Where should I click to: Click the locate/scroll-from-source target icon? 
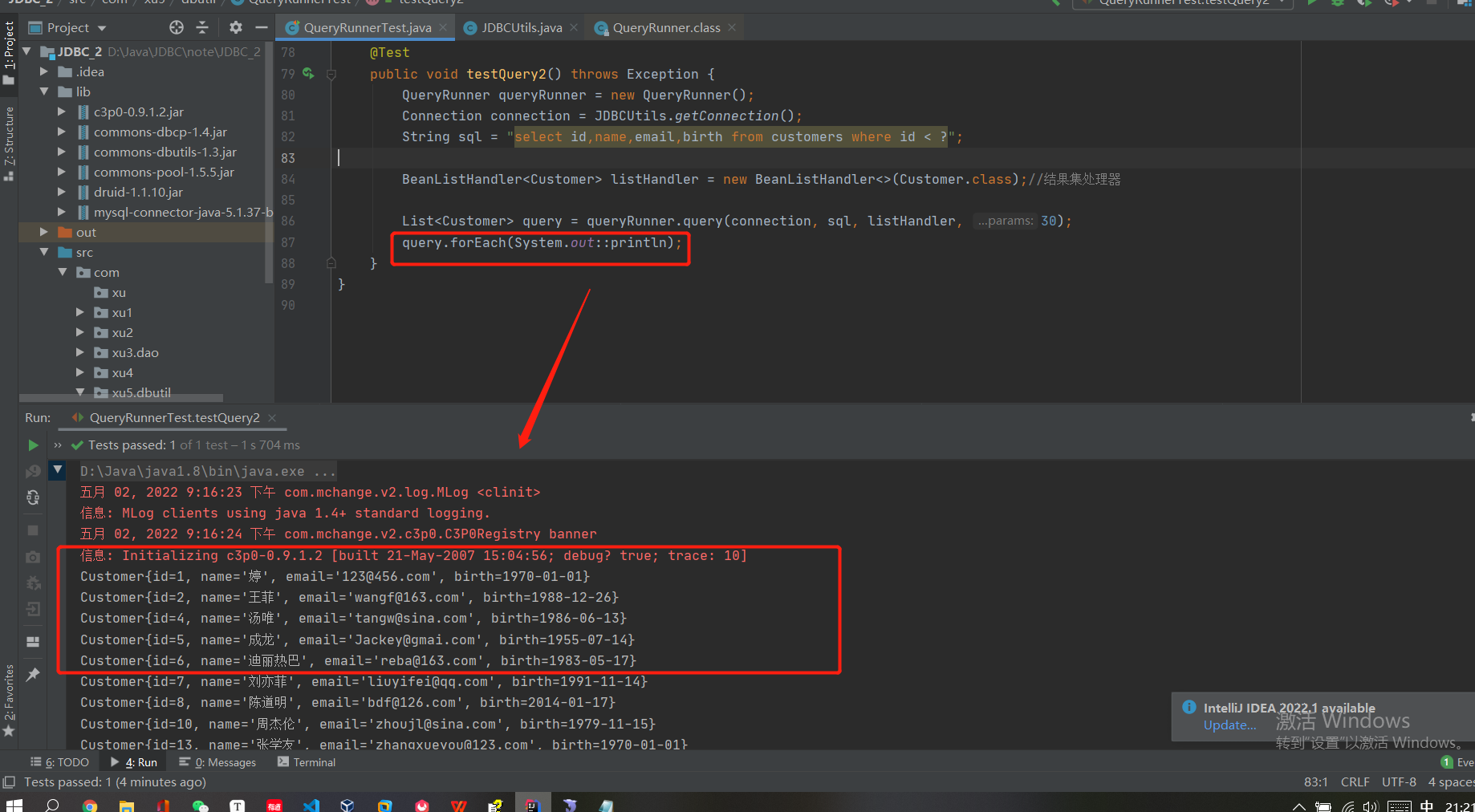tap(177, 27)
